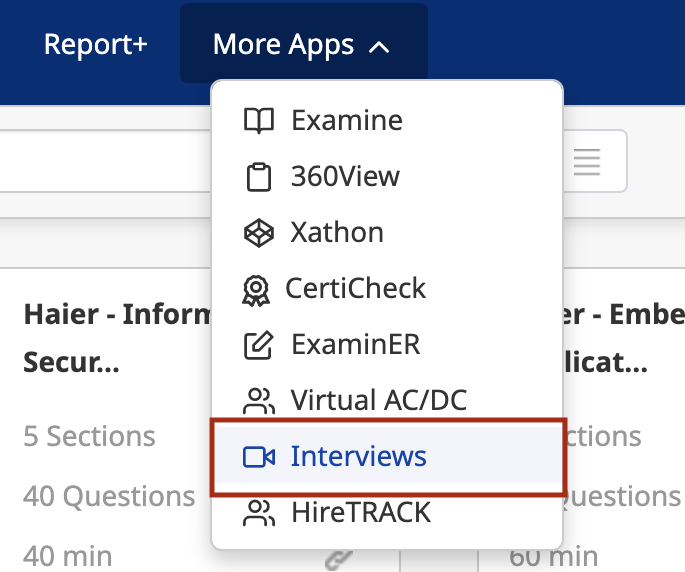685x572 pixels.
Task: Open the Haier - Inform Secur... assessment
Action: pyautogui.click(x=117, y=338)
